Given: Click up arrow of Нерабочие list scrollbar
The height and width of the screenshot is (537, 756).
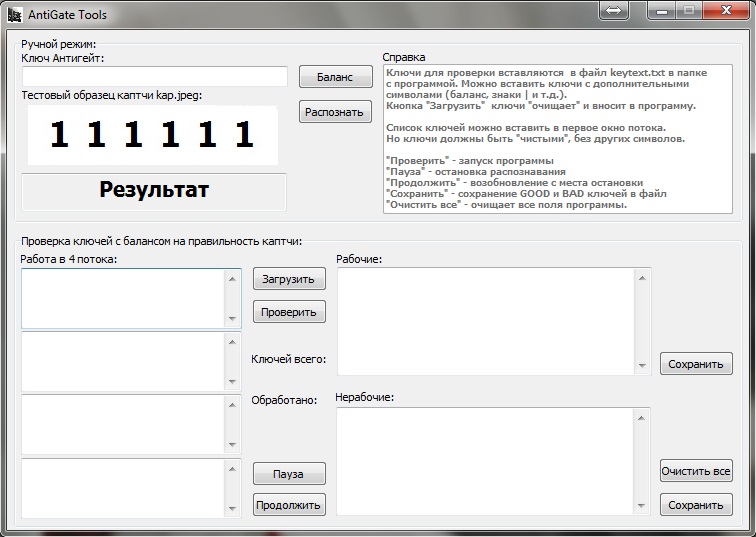Looking at the screenshot, I should (x=641, y=417).
